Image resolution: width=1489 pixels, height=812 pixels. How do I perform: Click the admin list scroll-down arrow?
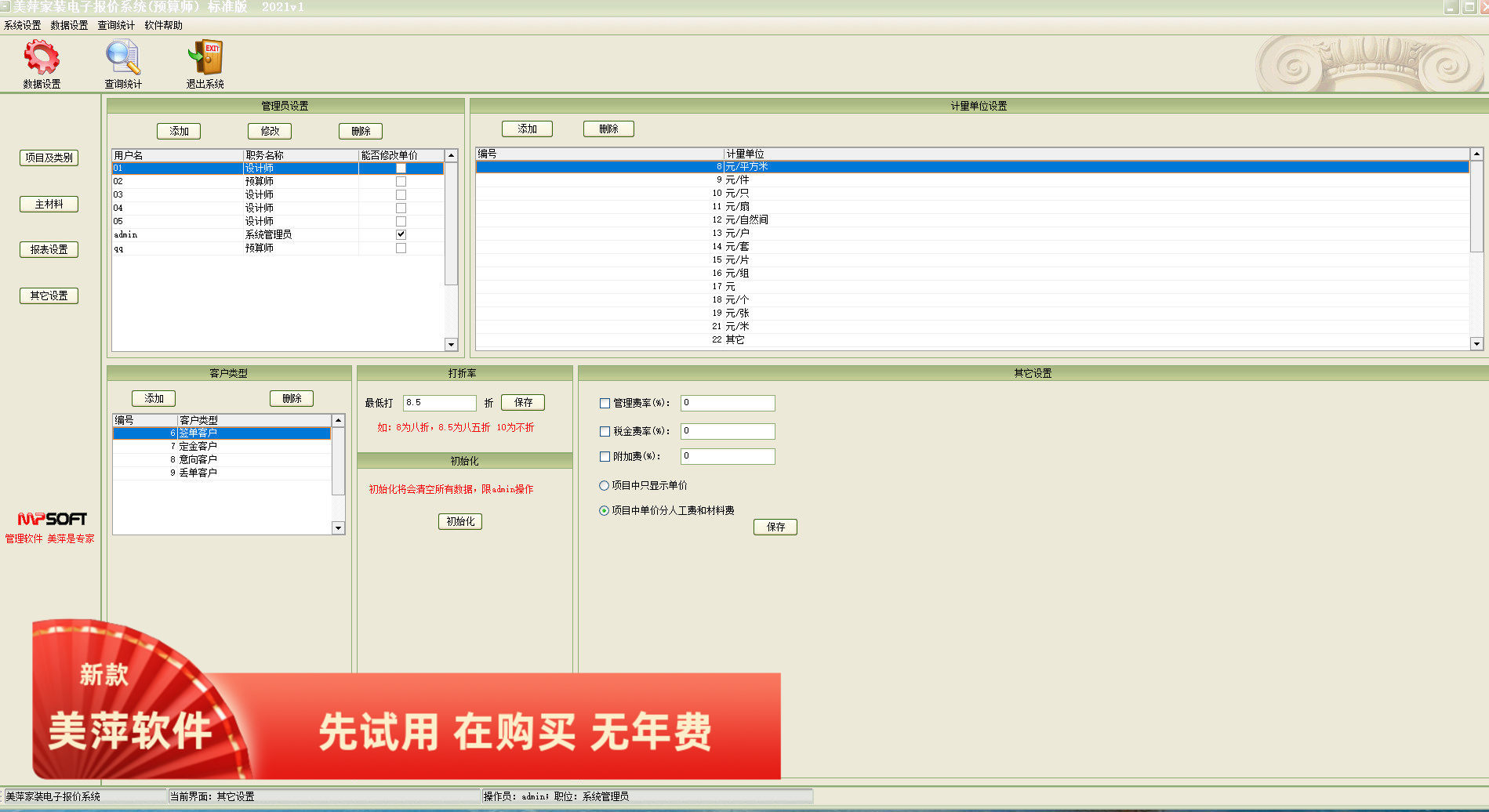451,344
